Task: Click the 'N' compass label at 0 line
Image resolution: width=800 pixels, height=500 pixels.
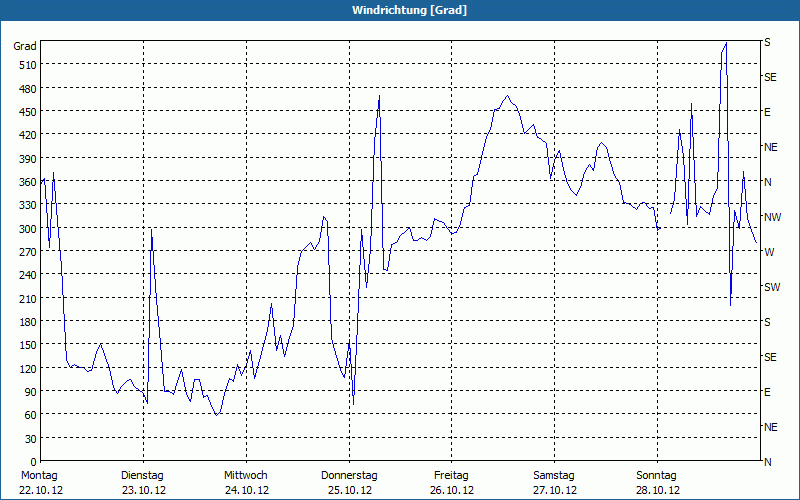Action: point(767,462)
